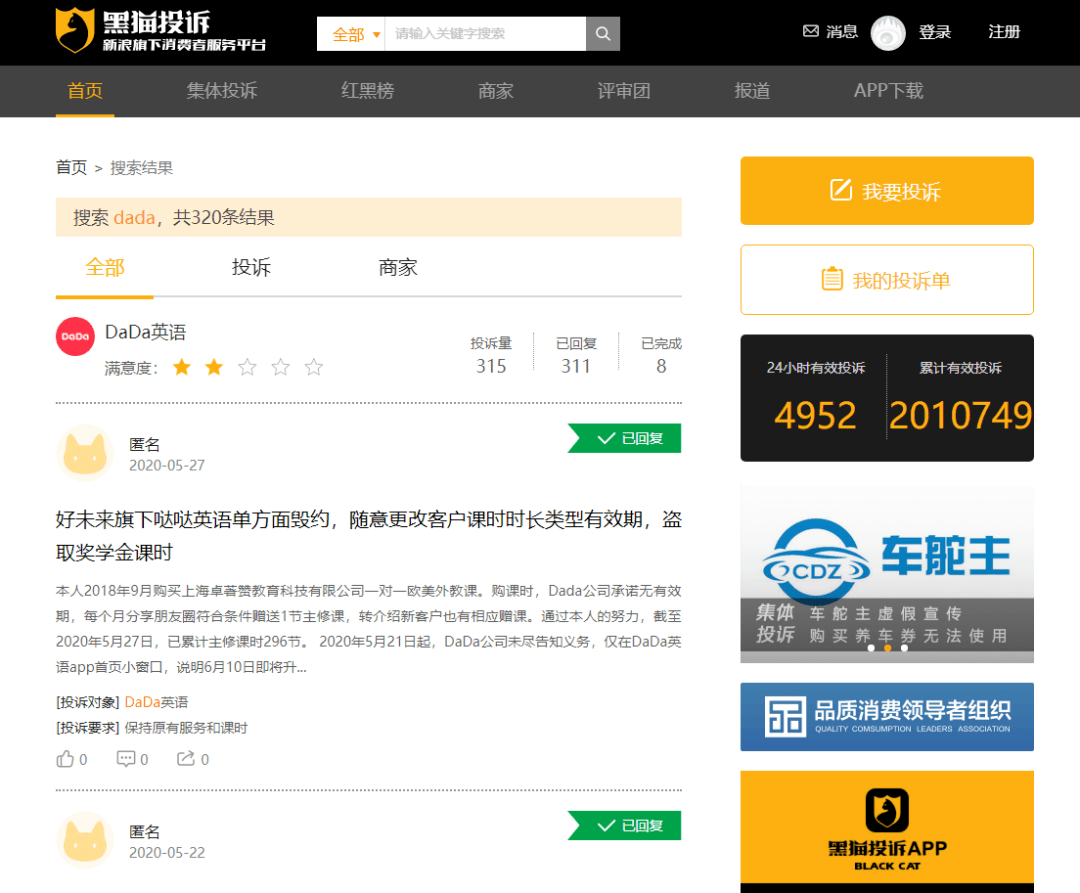Click 消息 link in header

click(842, 32)
